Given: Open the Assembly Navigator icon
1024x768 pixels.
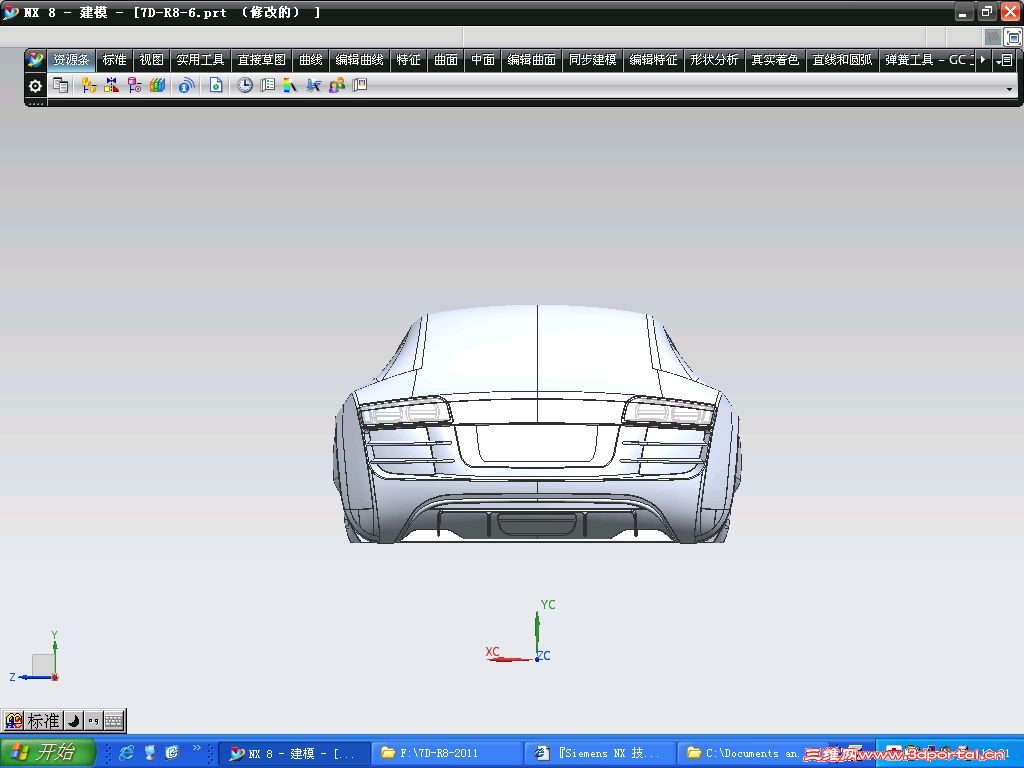Looking at the screenshot, I should coord(89,85).
